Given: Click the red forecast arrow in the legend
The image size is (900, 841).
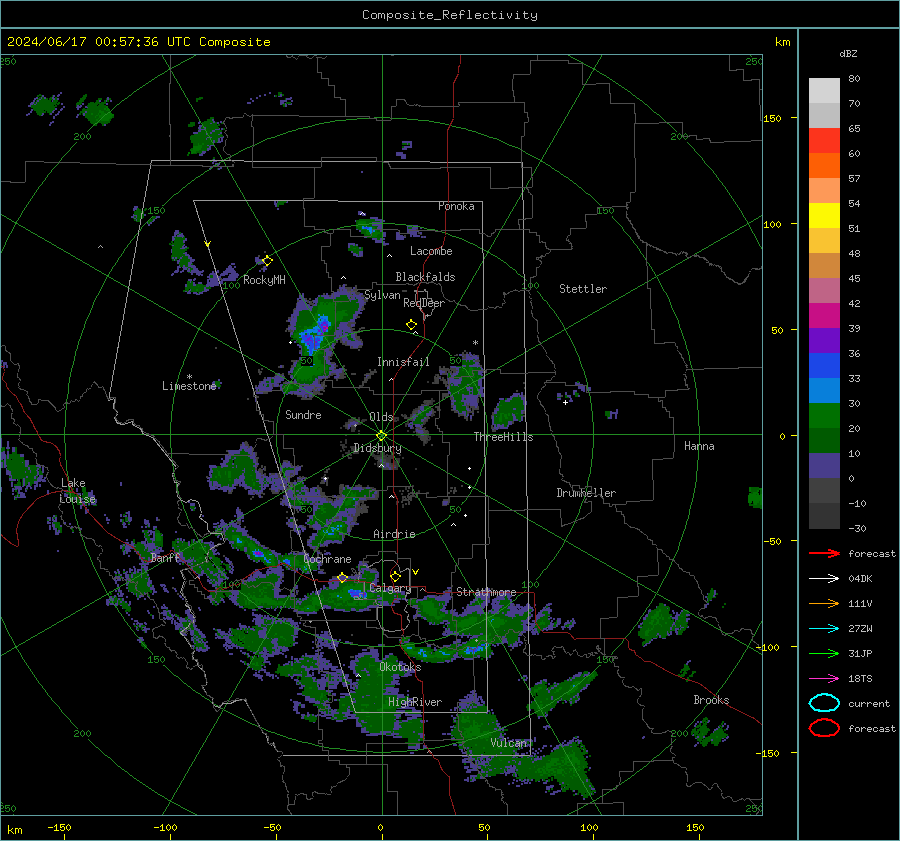Looking at the screenshot, I should (x=824, y=553).
